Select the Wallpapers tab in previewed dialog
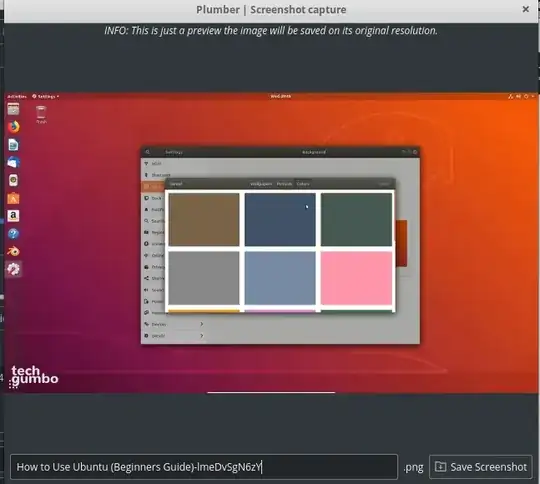 tap(261, 184)
